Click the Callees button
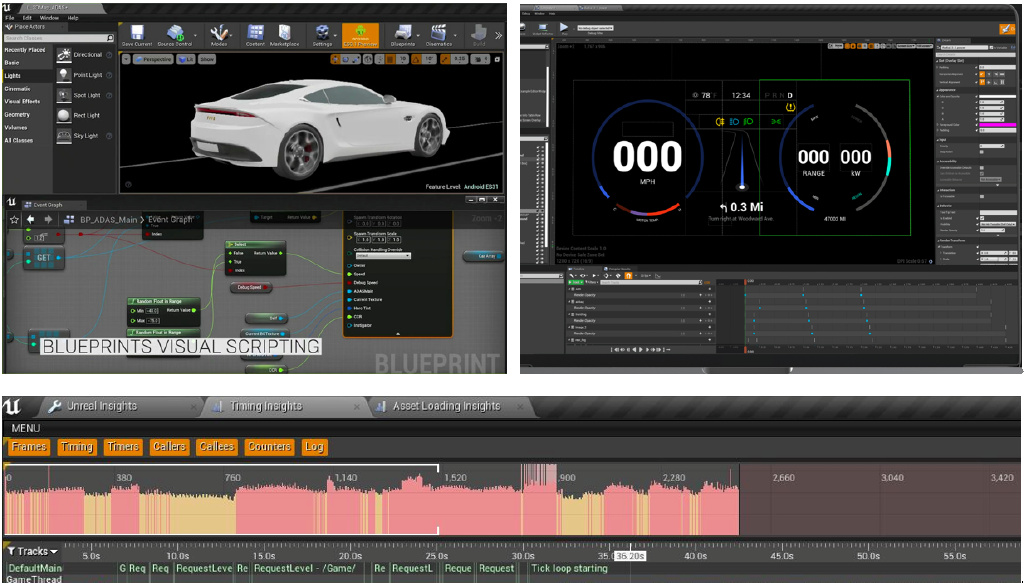Screen dimensions: 1024x583 pyautogui.click(x=216, y=447)
